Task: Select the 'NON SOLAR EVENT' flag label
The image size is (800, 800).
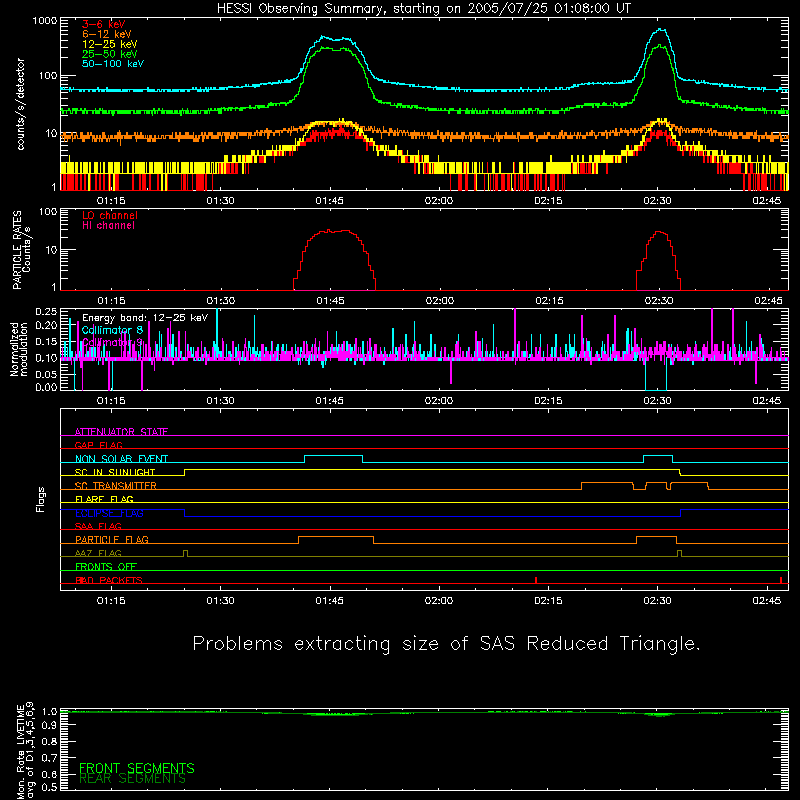Action: [121, 459]
